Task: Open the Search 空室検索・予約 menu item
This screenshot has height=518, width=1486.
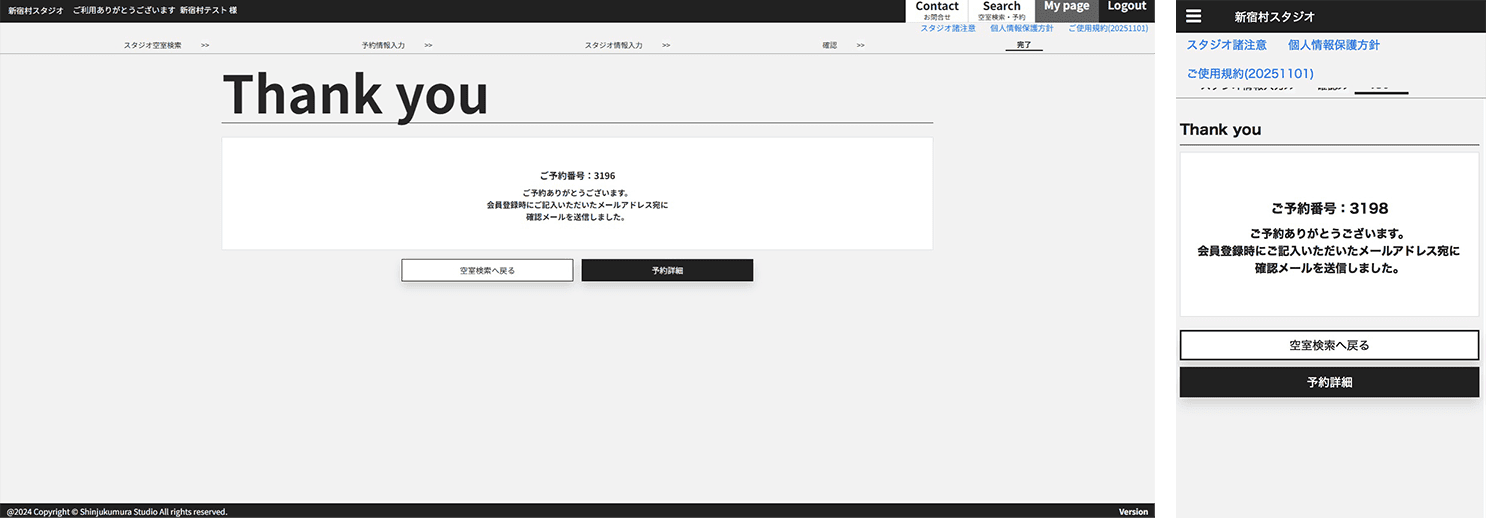Action: [x=1001, y=10]
